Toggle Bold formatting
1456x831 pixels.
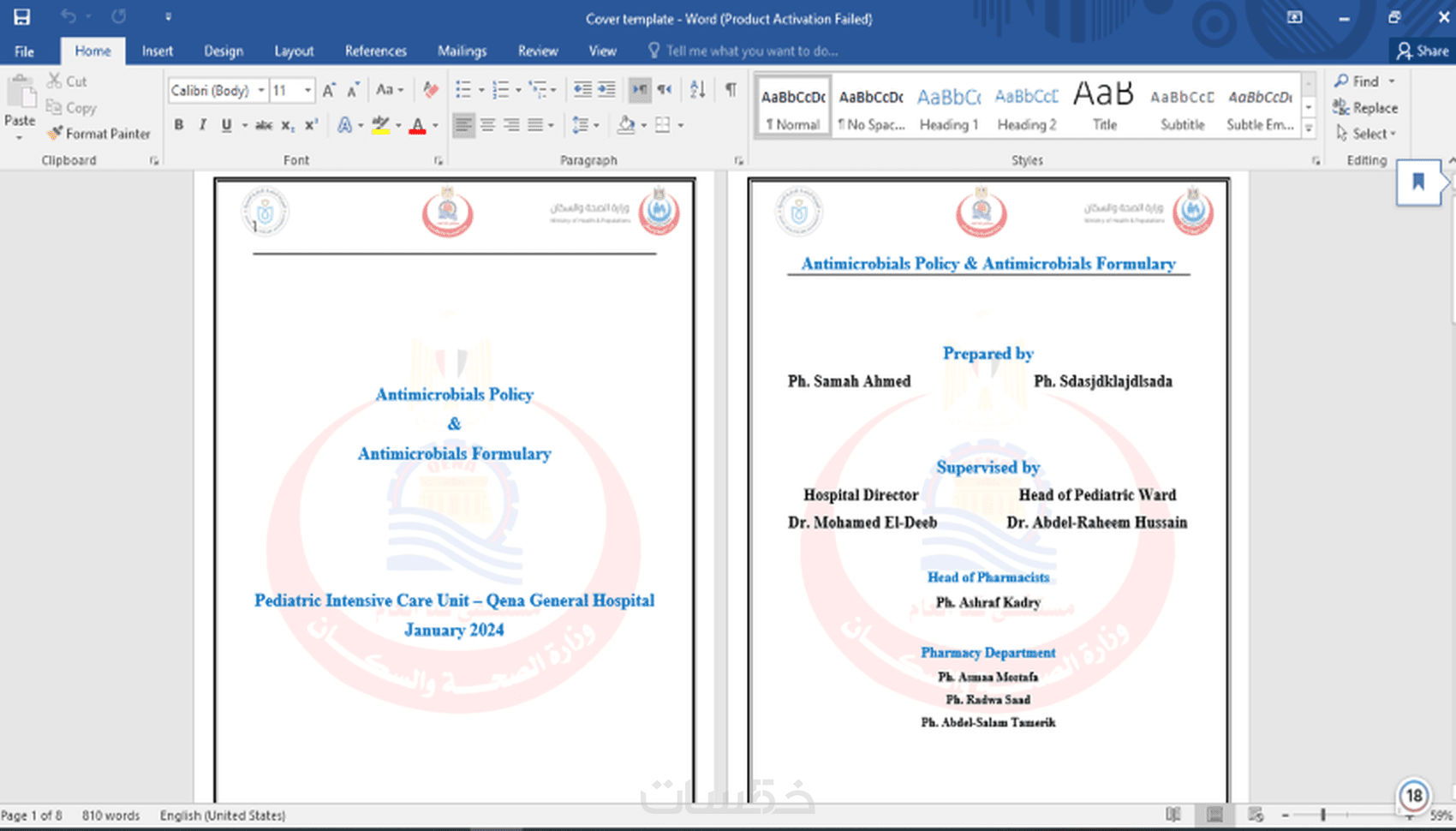click(179, 125)
